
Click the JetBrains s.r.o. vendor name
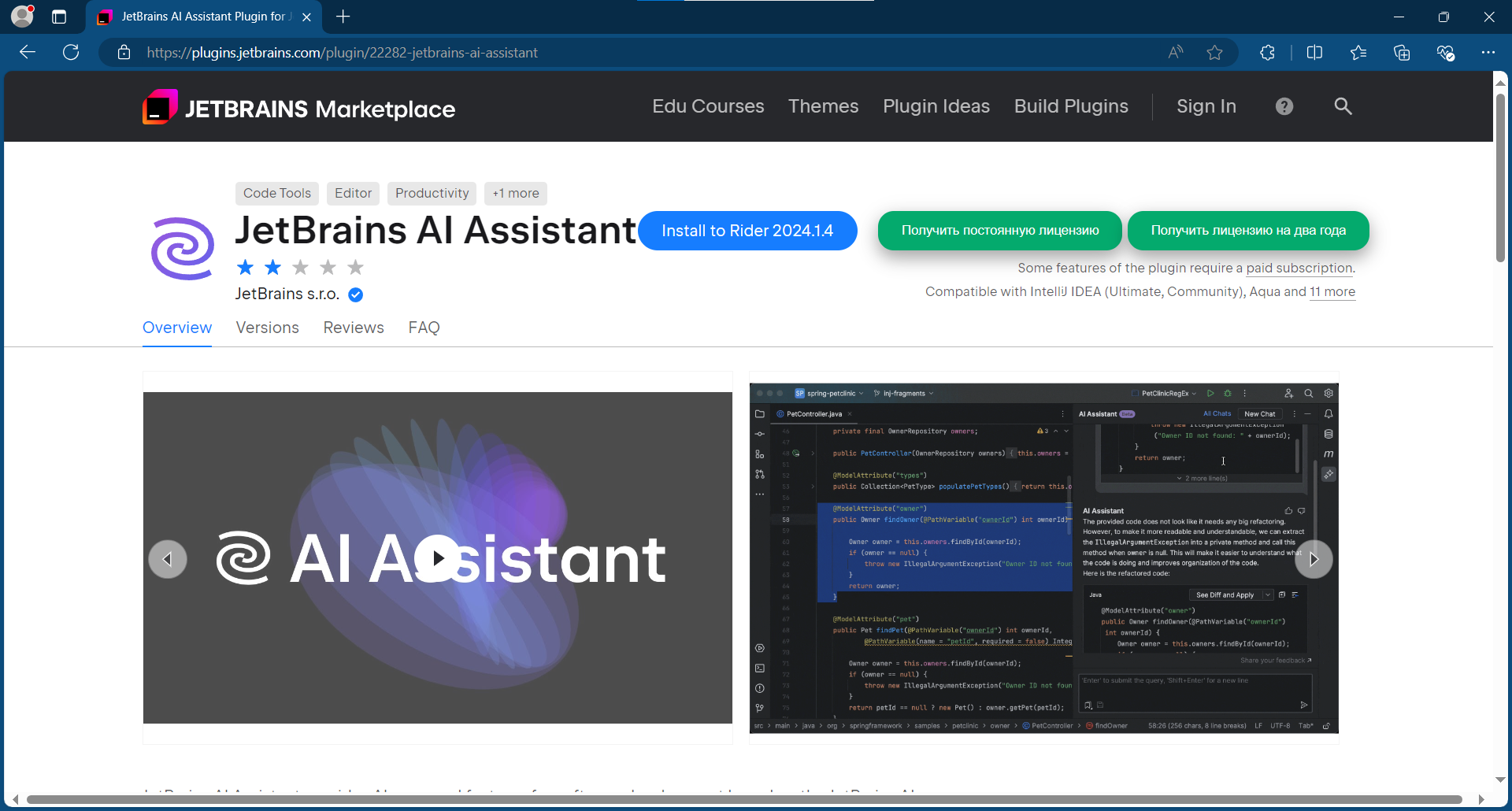pos(287,294)
